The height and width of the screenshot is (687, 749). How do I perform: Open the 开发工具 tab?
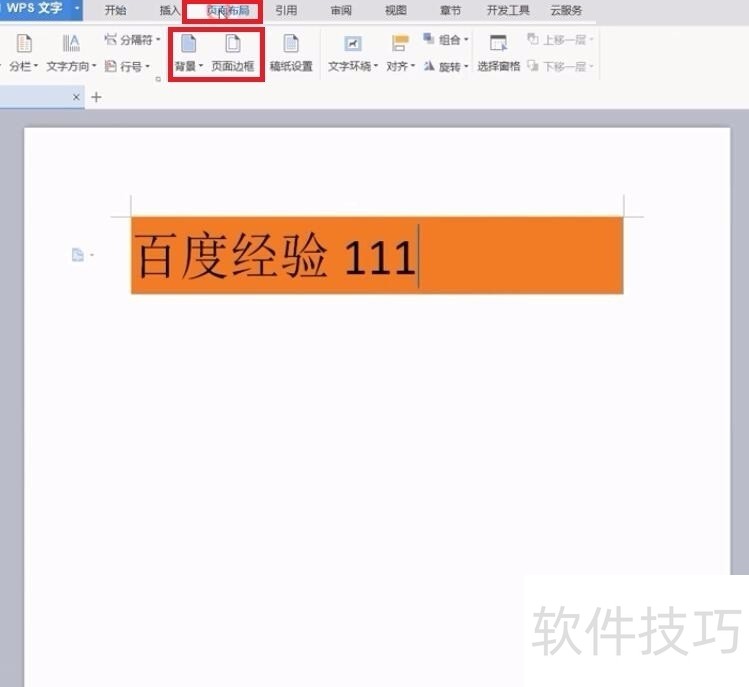click(x=508, y=10)
